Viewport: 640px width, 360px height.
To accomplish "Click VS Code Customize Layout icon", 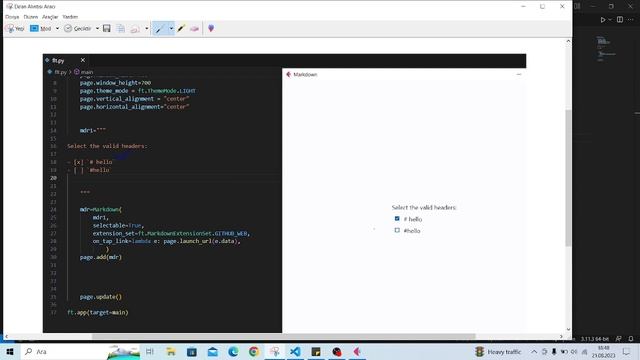I will (x=578, y=6).
